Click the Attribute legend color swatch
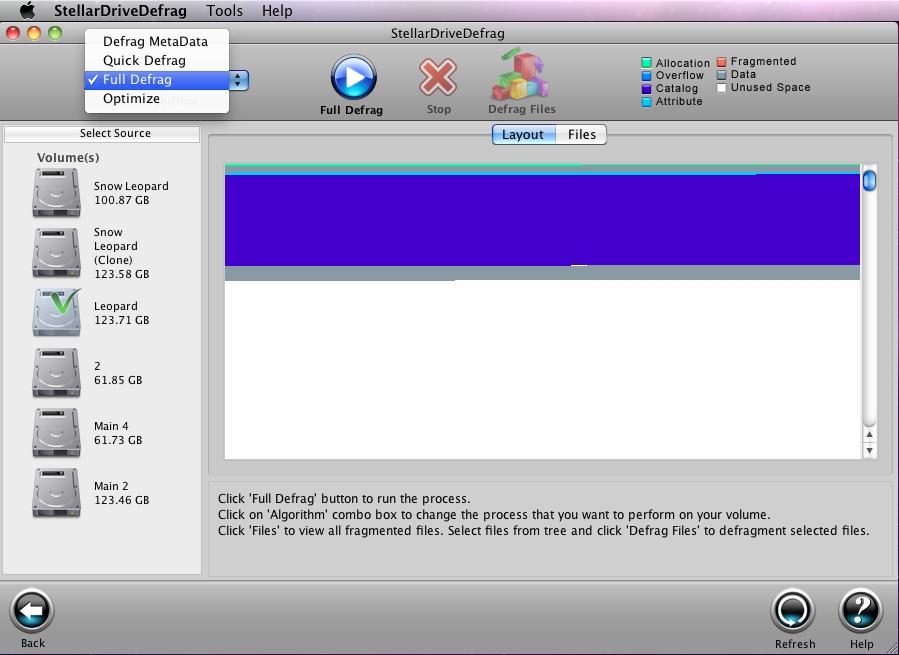The image size is (899, 655). [646, 102]
